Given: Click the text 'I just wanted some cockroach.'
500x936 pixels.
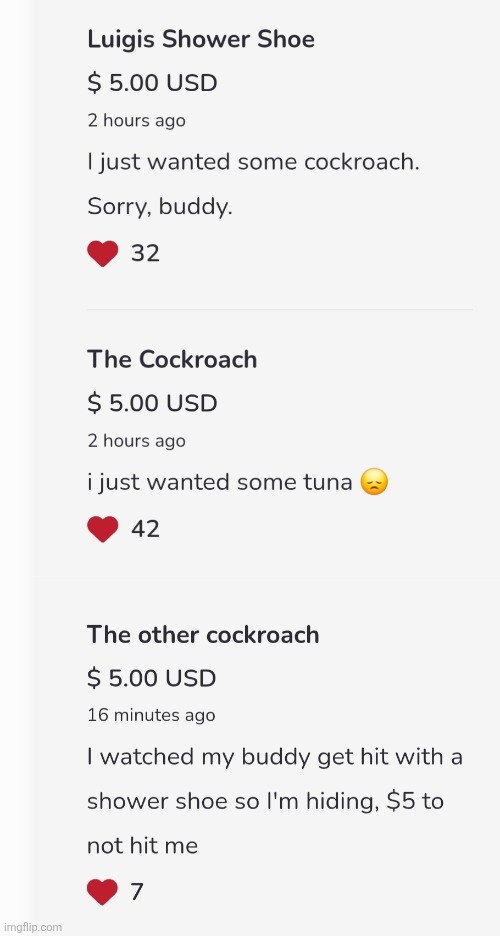Looking at the screenshot, I should pos(253,162).
